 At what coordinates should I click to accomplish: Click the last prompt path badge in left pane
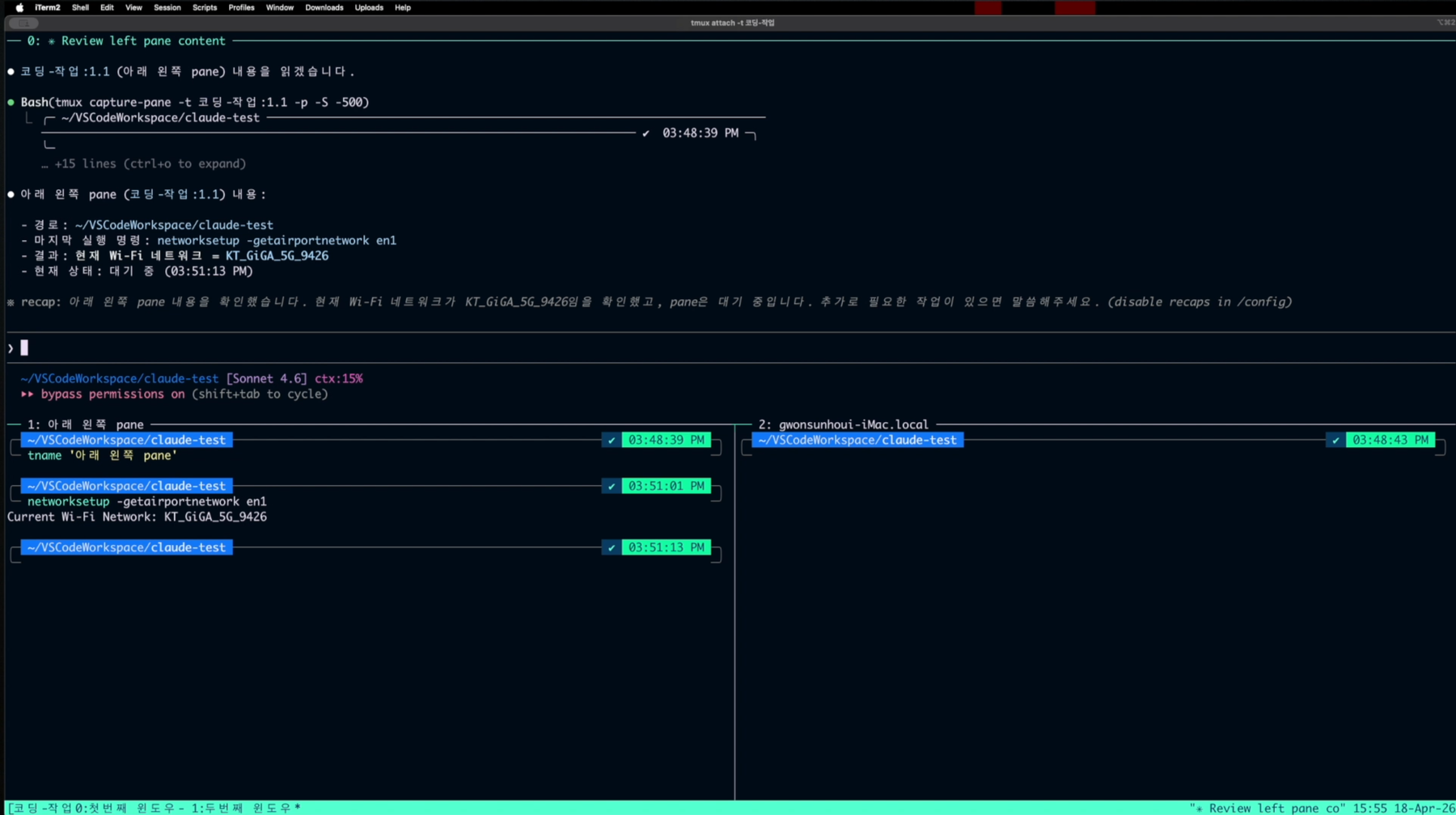[x=126, y=547]
